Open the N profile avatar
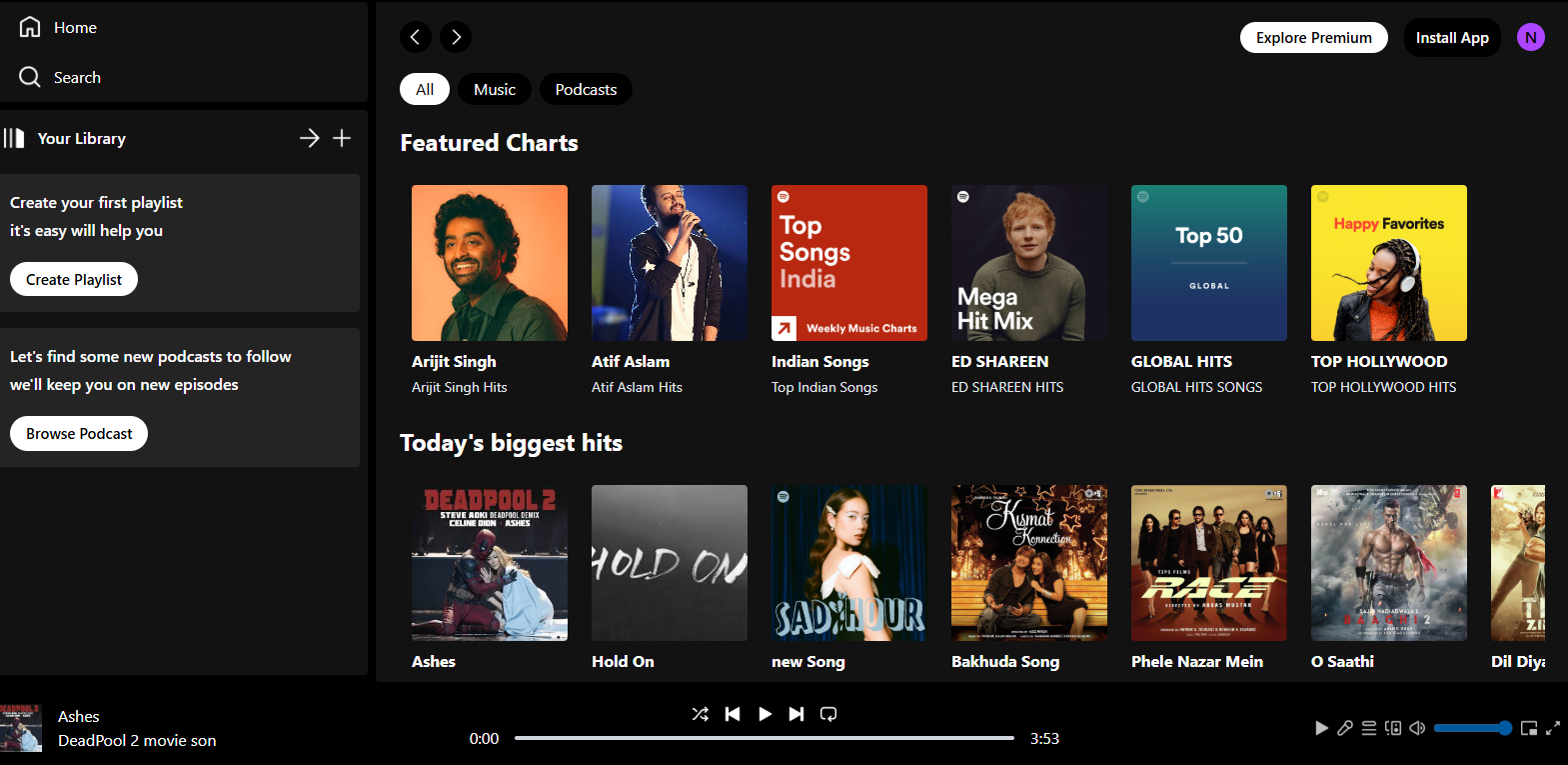The width and height of the screenshot is (1568, 765). point(1531,37)
